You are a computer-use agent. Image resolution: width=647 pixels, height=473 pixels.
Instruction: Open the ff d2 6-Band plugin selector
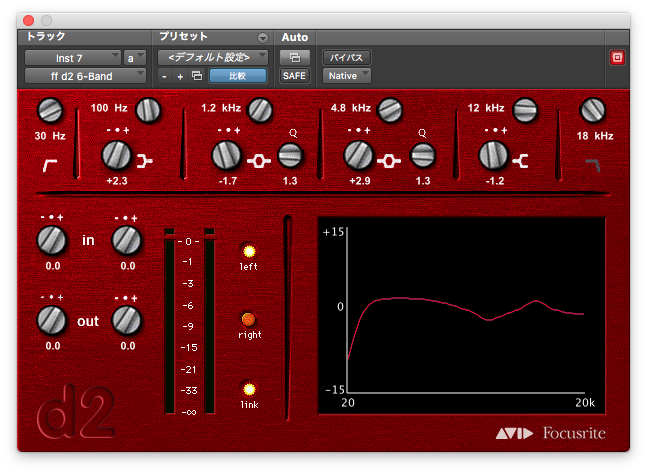[85, 76]
